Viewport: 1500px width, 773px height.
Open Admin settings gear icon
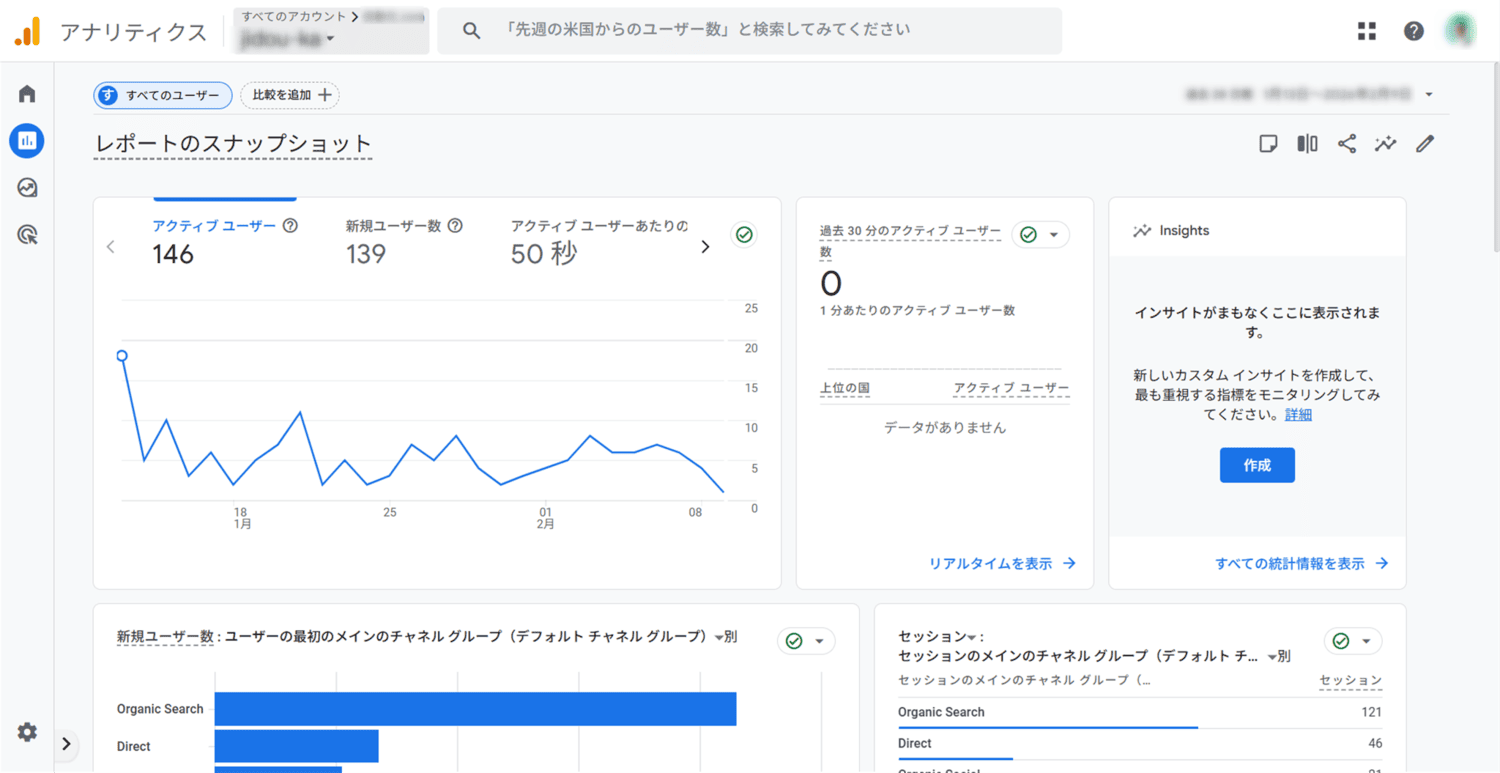click(x=27, y=732)
